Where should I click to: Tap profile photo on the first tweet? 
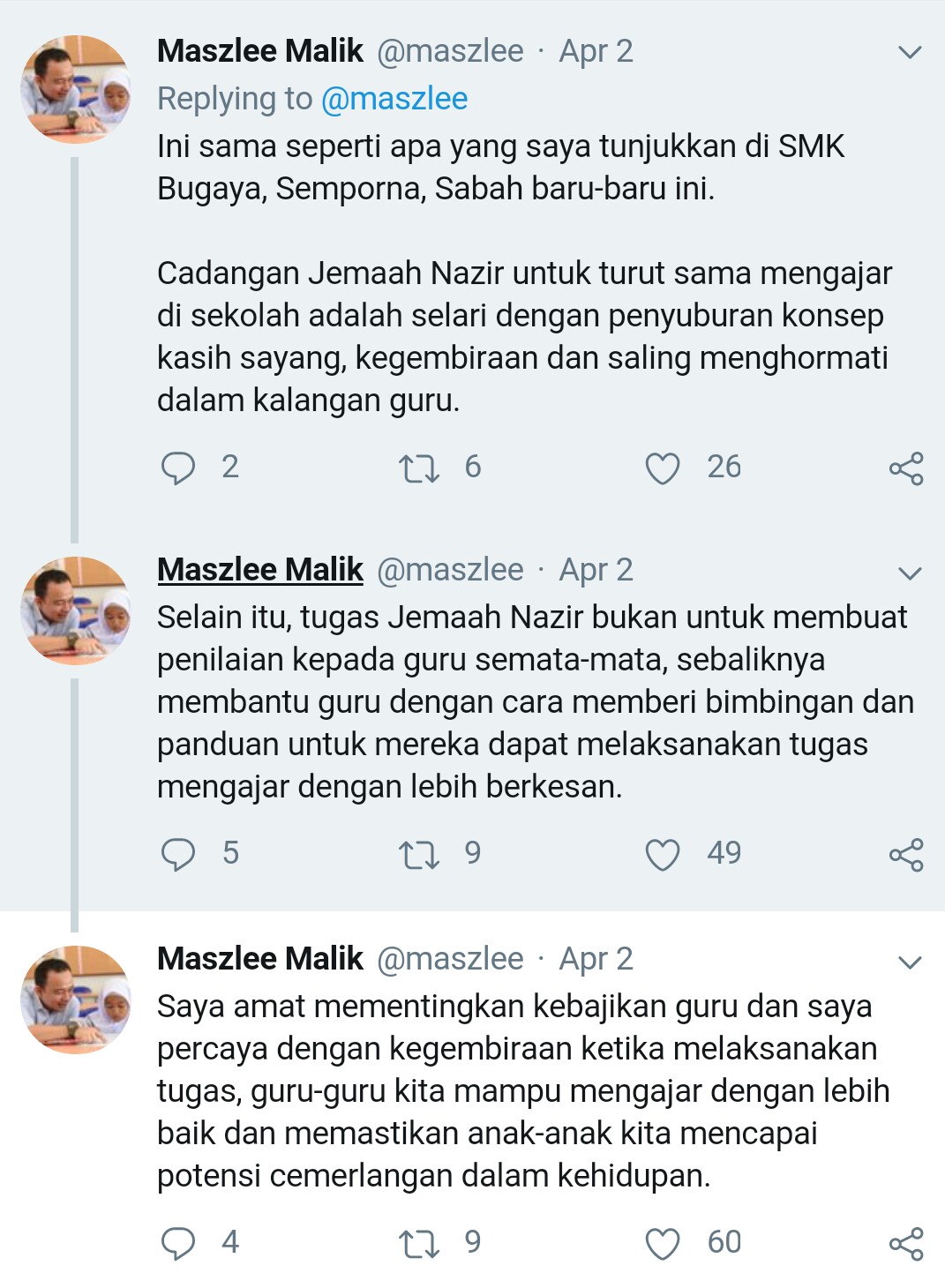(x=76, y=89)
